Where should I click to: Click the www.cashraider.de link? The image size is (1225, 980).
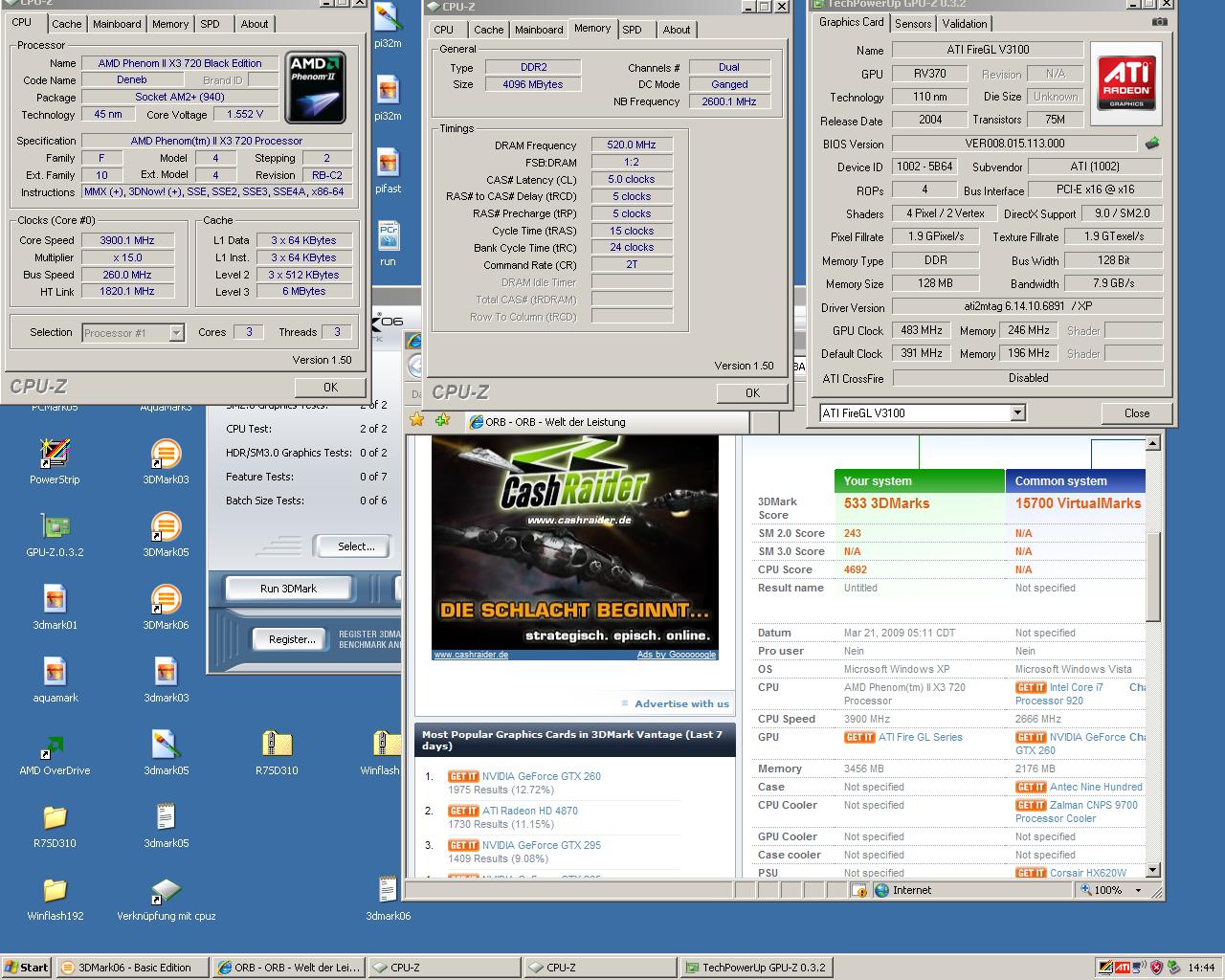[x=471, y=655]
